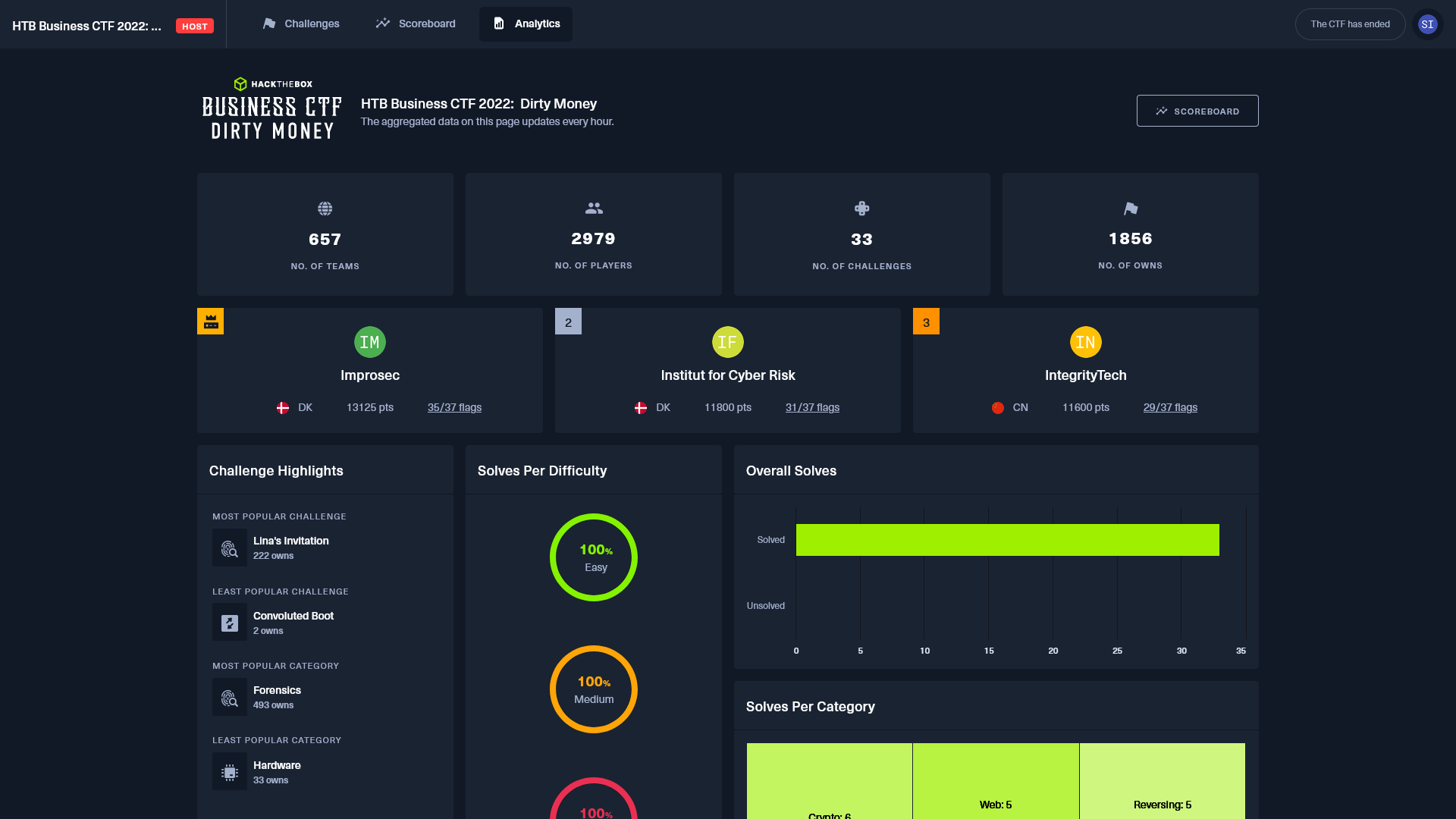Click the 100% Medium progress ring
Screen dimensions: 1456x819
pyautogui.click(x=594, y=689)
